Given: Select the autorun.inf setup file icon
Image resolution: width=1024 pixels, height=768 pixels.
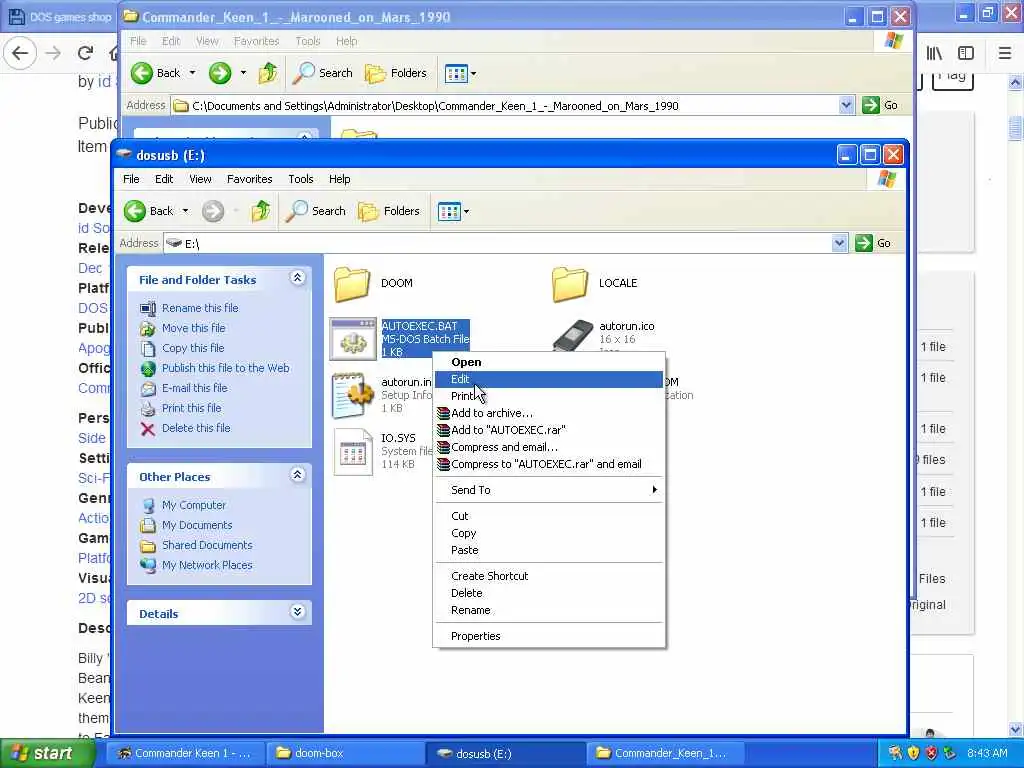Looking at the screenshot, I should (x=353, y=396).
